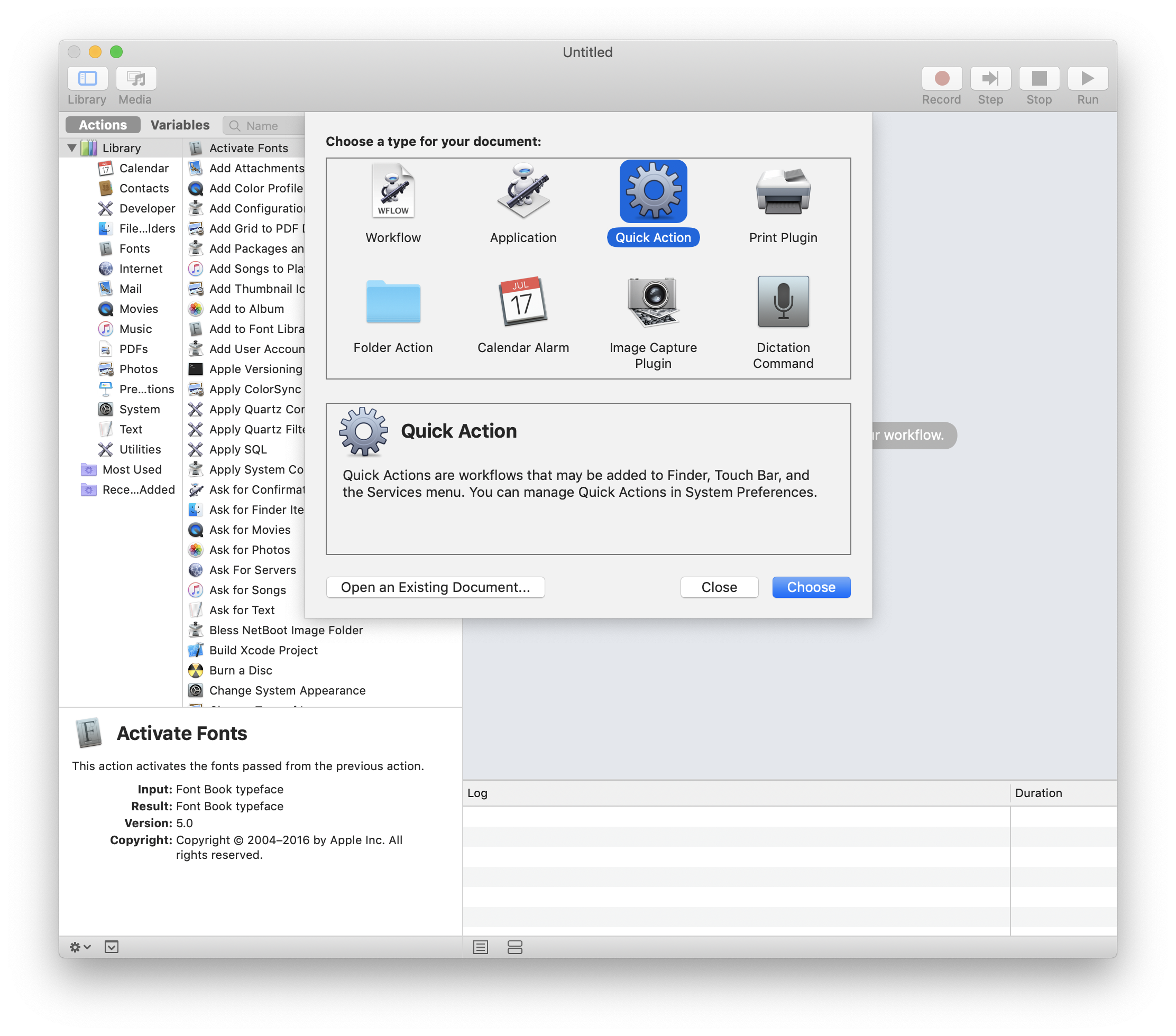Switch to the Actions tab

tap(102, 124)
